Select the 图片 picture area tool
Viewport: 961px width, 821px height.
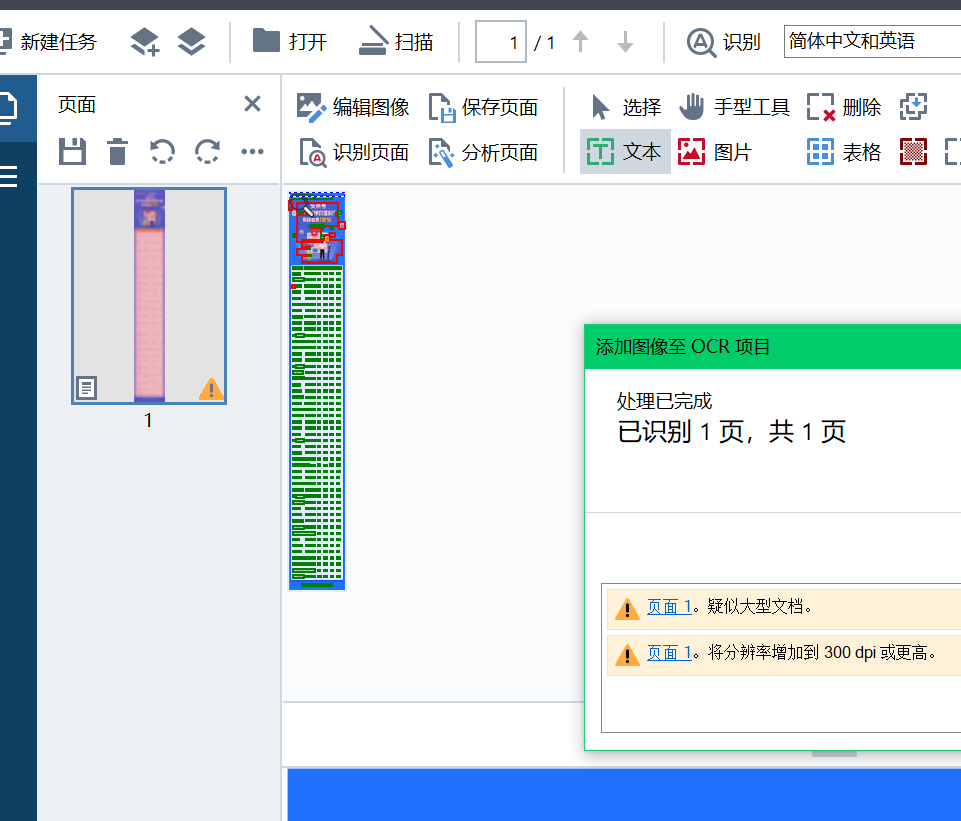[x=715, y=151]
